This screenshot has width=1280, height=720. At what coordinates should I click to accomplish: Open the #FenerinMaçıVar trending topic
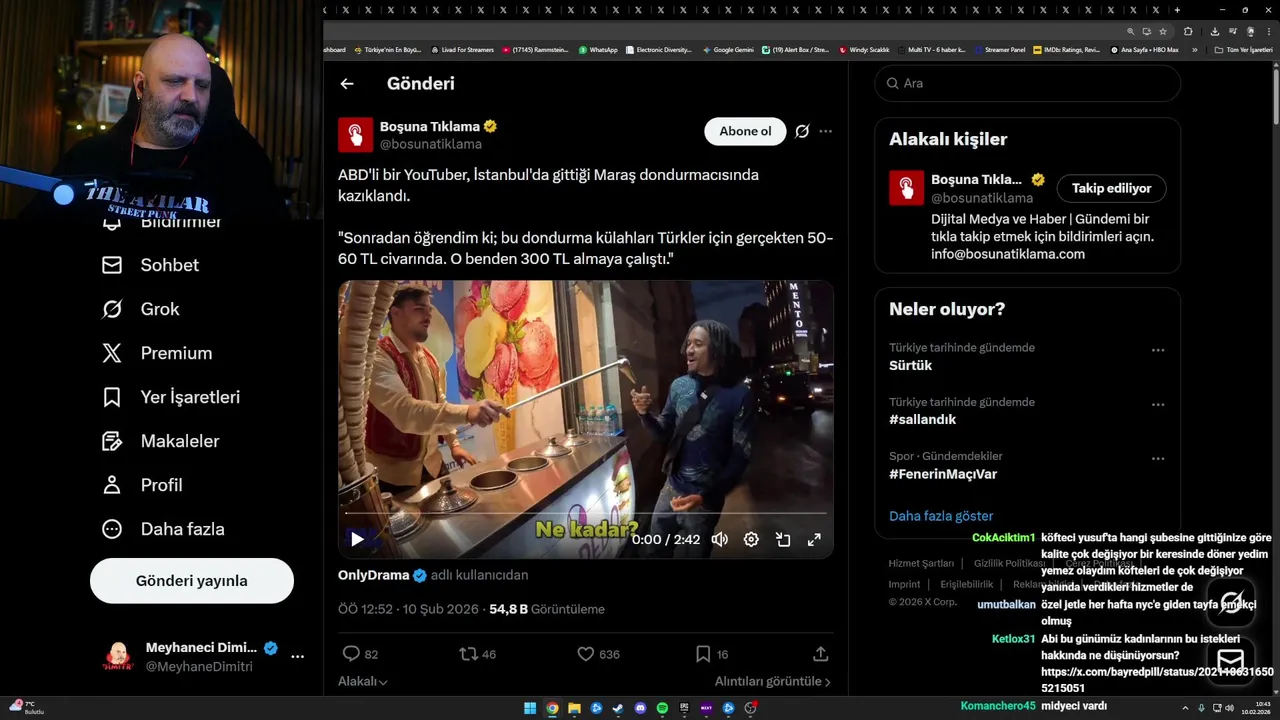tap(943, 474)
